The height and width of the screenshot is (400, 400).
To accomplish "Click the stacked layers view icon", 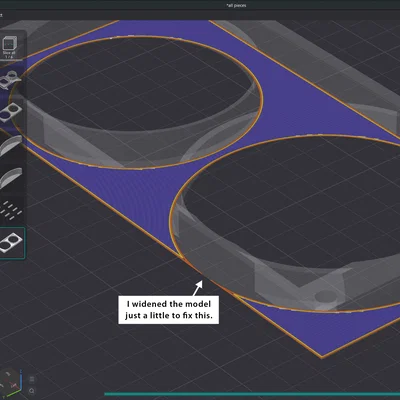I will point(32,380).
